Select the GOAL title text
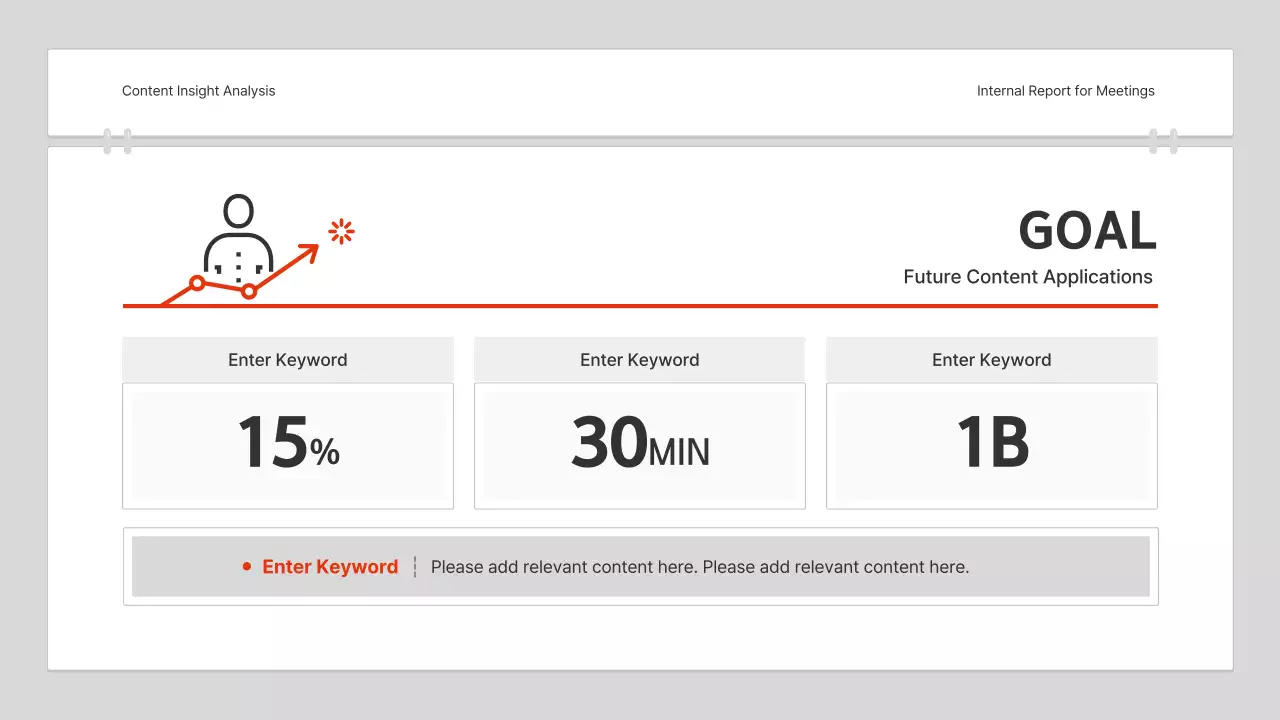The height and width of the screenshot is (720, 1280). click(1087, 231)
